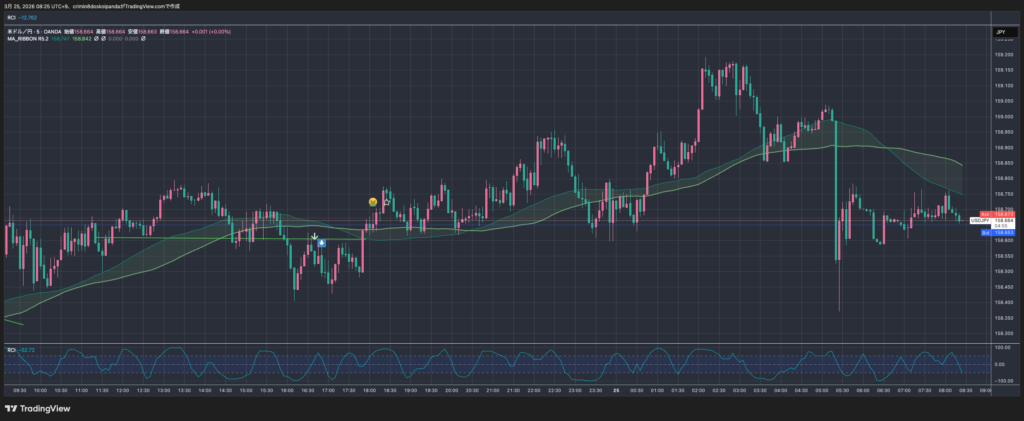This screenshot has height=421, width=1024.
Task: Click the white star marker on the chart
Action: click(x=387, y=202)
